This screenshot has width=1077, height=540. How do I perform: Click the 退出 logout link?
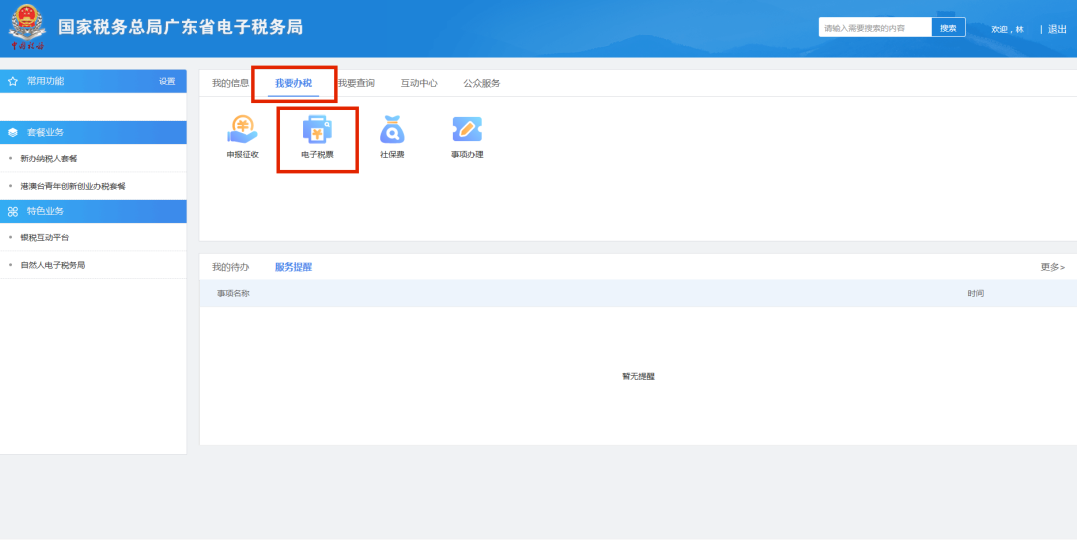pos(1057,29)
